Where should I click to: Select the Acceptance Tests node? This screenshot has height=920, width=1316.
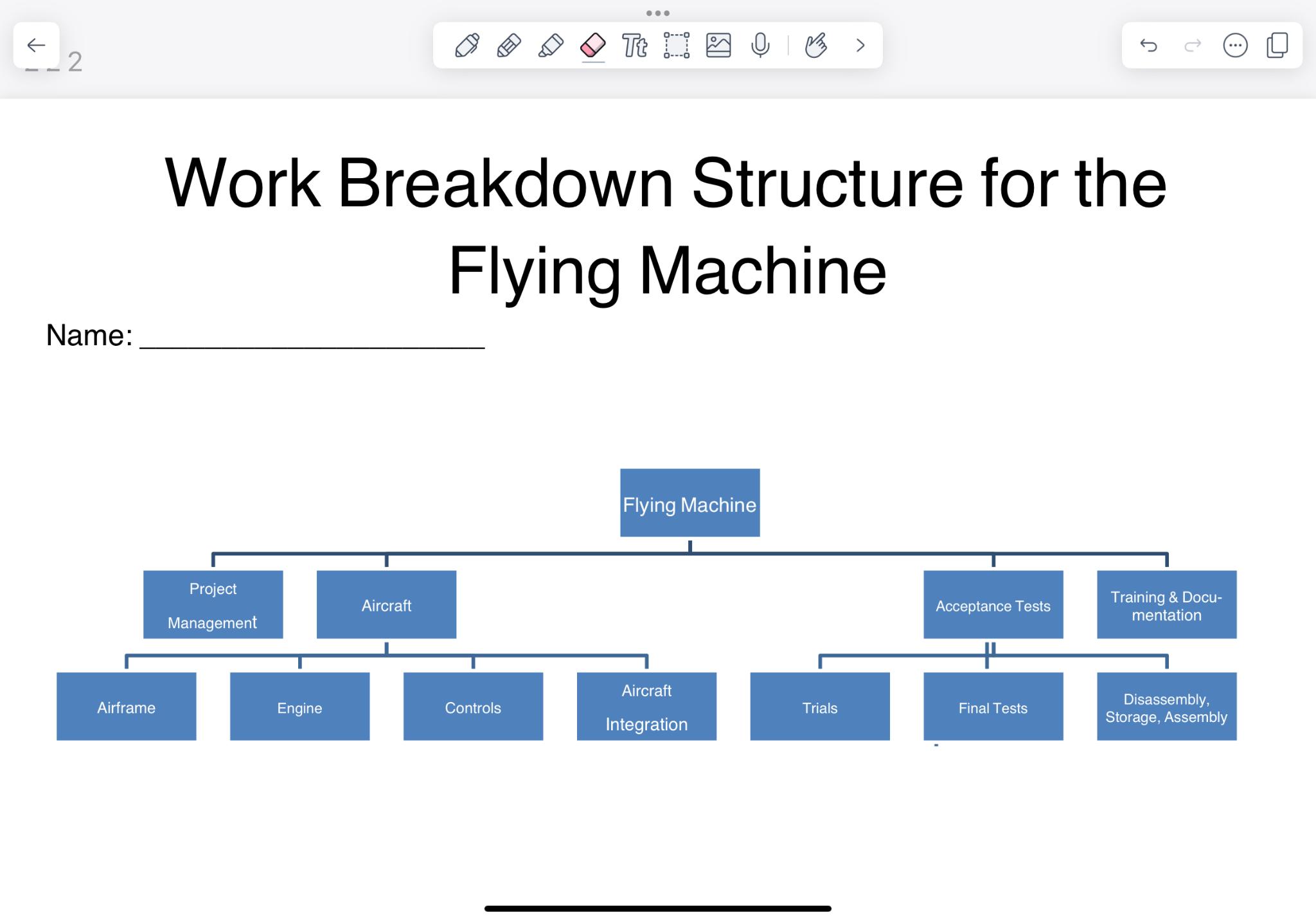tap(993, 604)
